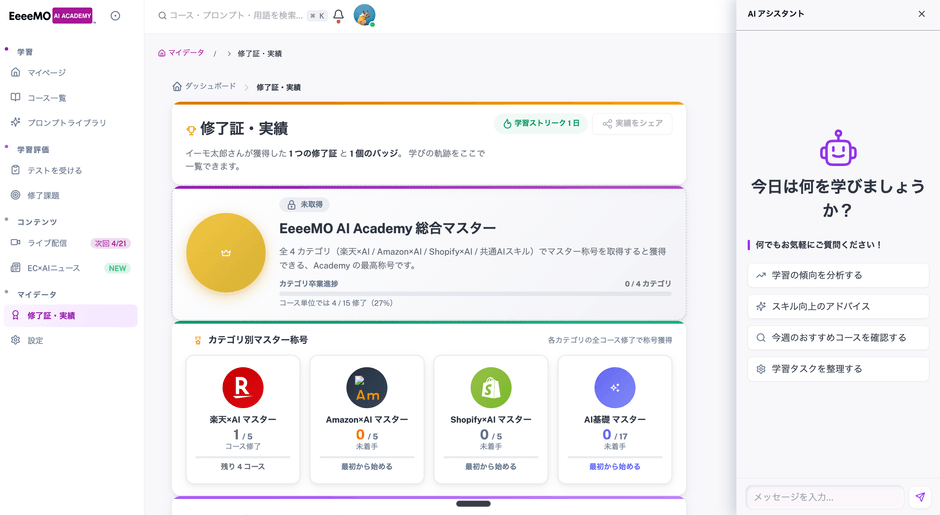Screen dimensions: 940x515
Task: Choose 学習タスクを整理する suggestion
Action: (838, 369)
